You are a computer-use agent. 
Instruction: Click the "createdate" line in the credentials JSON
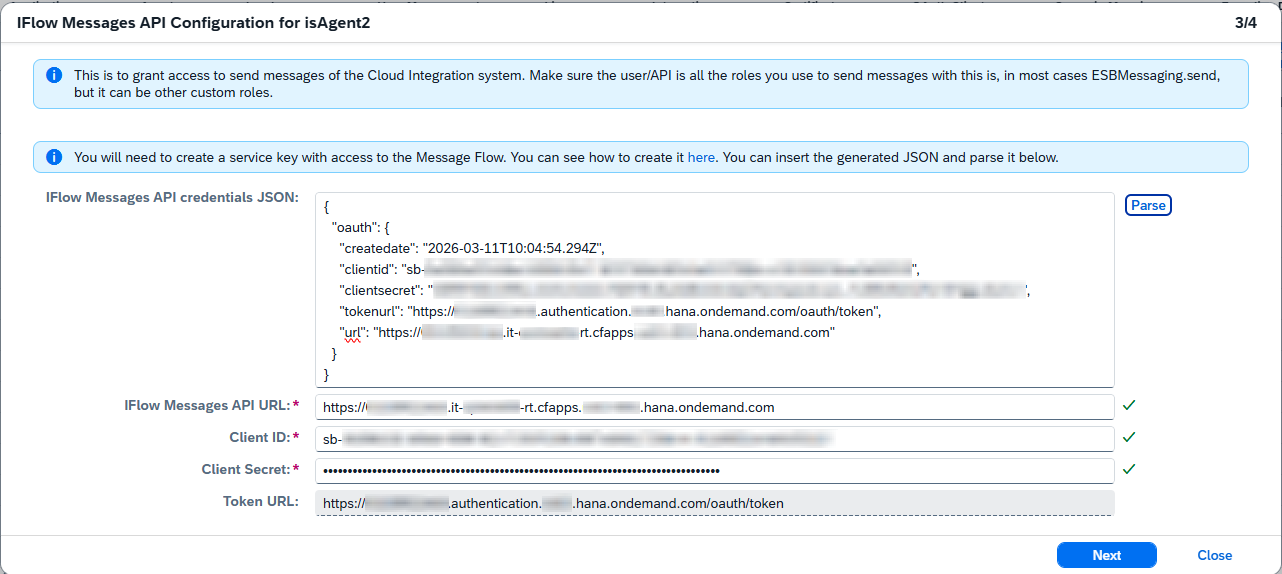click(473, 248)
